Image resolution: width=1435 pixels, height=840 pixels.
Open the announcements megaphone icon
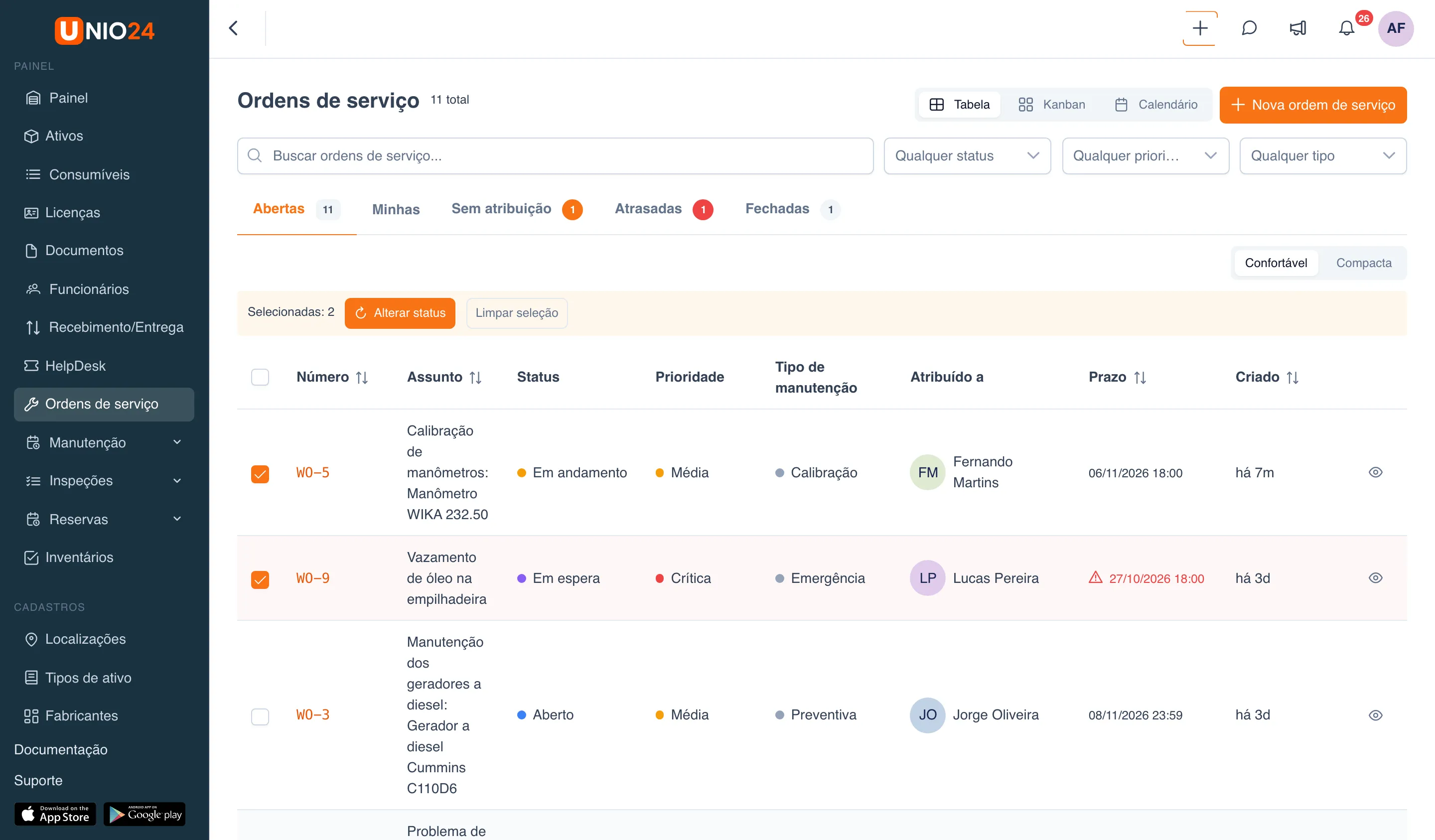(x=1298, y=28)
